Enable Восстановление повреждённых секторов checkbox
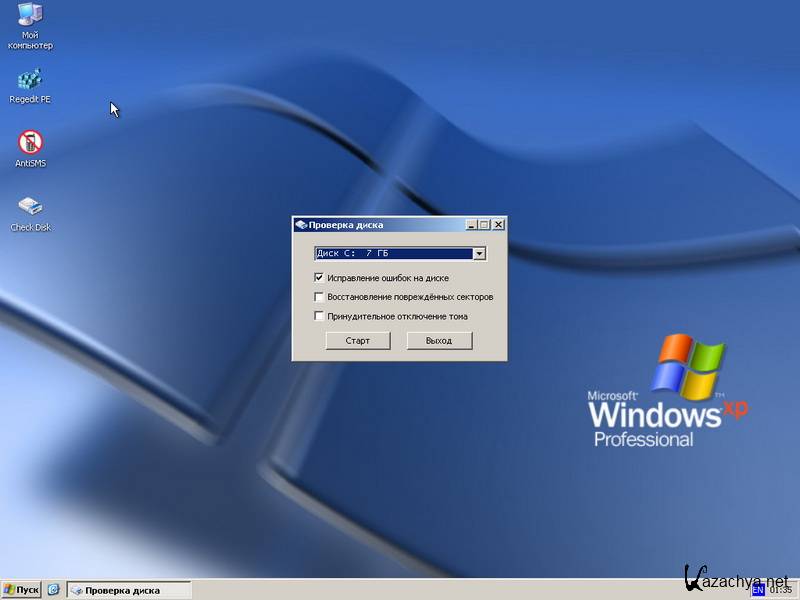 pos(319,297)
